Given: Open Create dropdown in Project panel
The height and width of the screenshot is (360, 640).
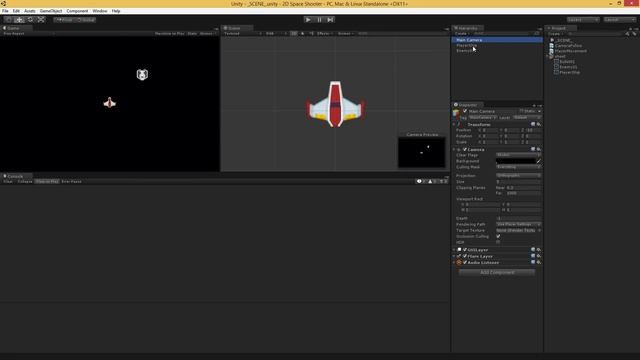Looking at the screenshot, I should [x=555, y=33].
